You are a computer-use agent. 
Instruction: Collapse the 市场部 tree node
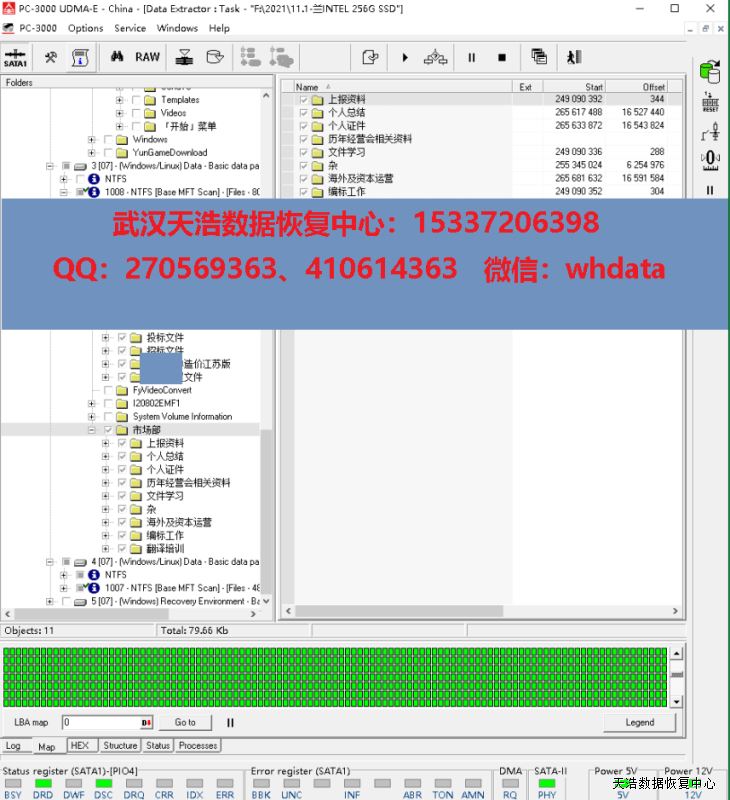[92, 430]
